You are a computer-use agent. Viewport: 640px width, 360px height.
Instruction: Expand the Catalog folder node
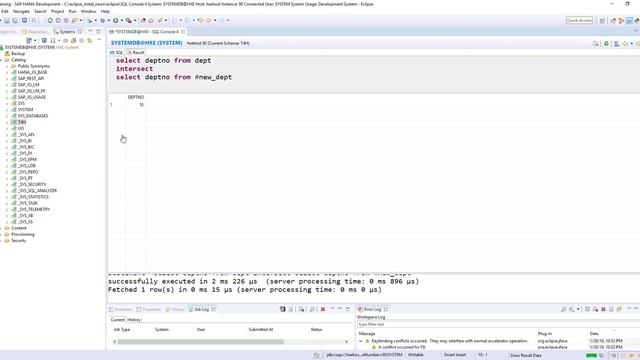click(x=2, y=60)
